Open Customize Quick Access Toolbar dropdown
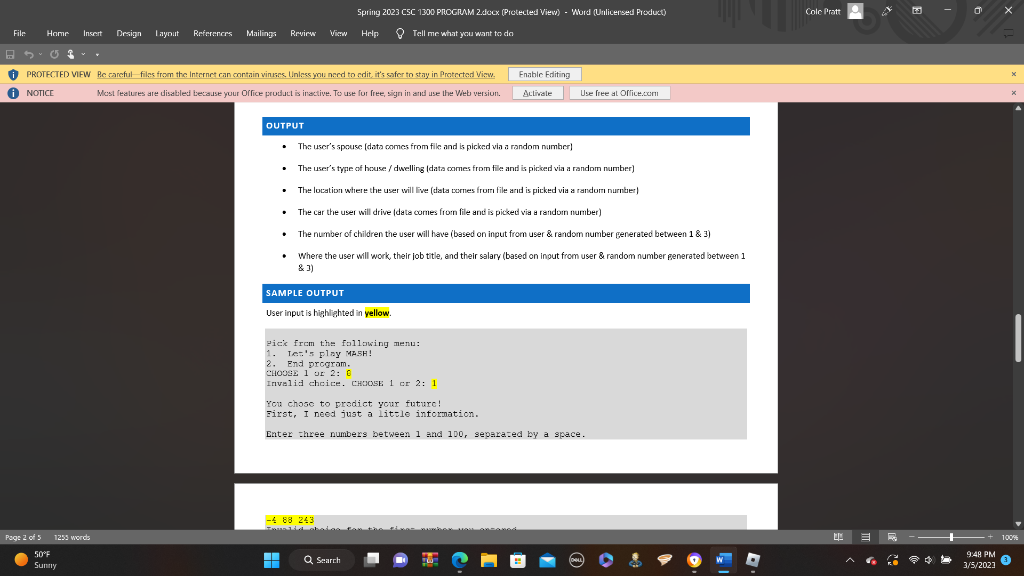 coord(97,54)
